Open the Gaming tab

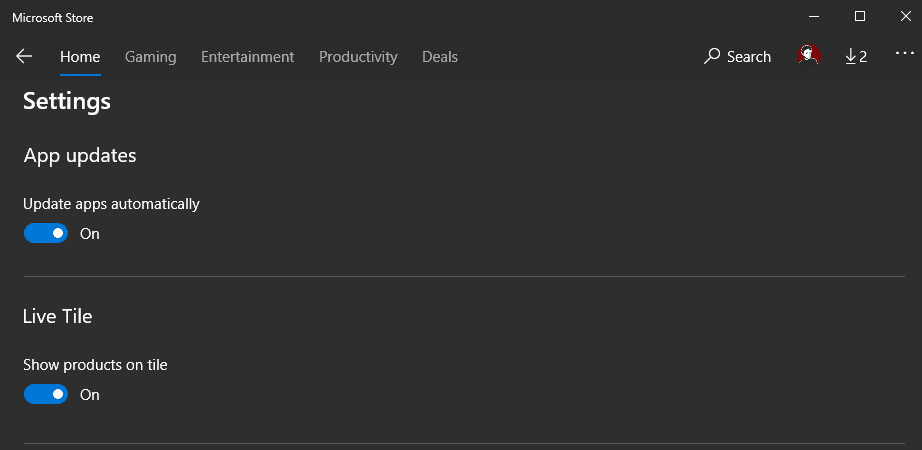[x=151, y=57]
